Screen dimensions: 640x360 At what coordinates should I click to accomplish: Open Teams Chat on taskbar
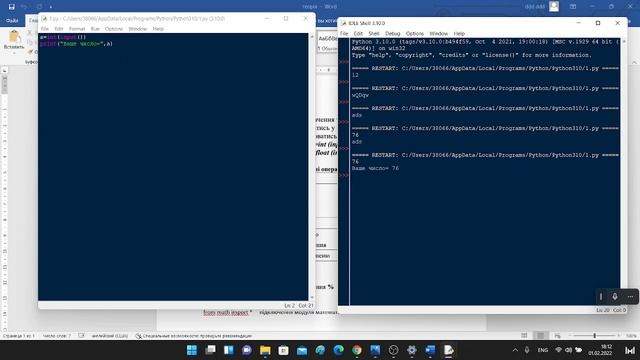coord(247,350)
